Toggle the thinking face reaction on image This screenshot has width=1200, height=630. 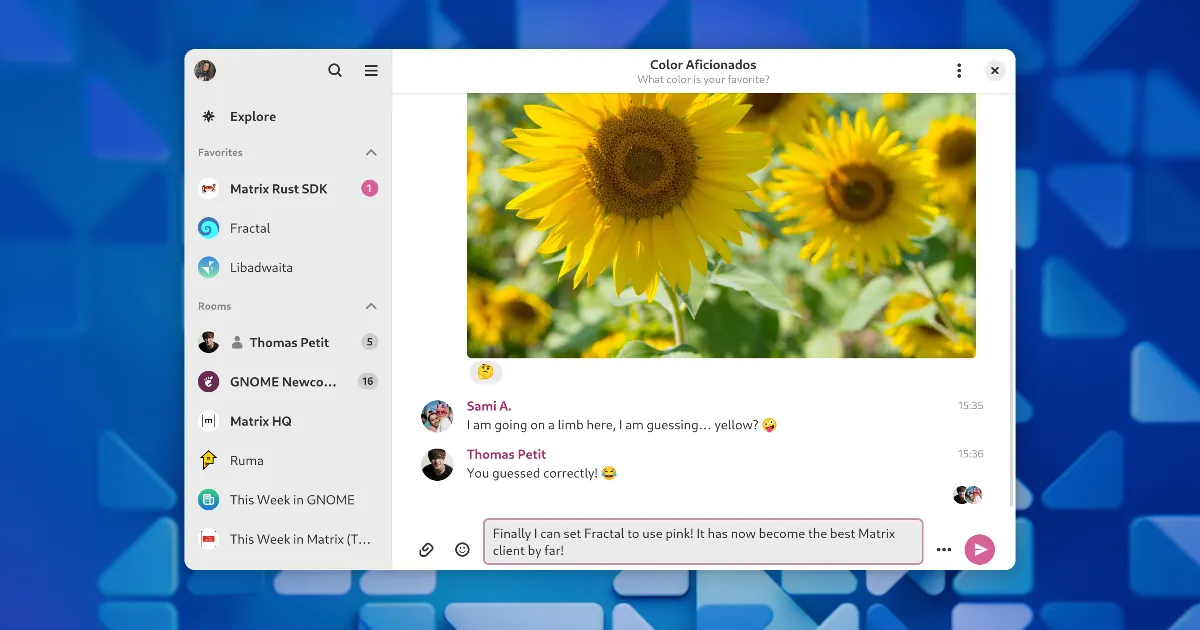click(486, 372)
